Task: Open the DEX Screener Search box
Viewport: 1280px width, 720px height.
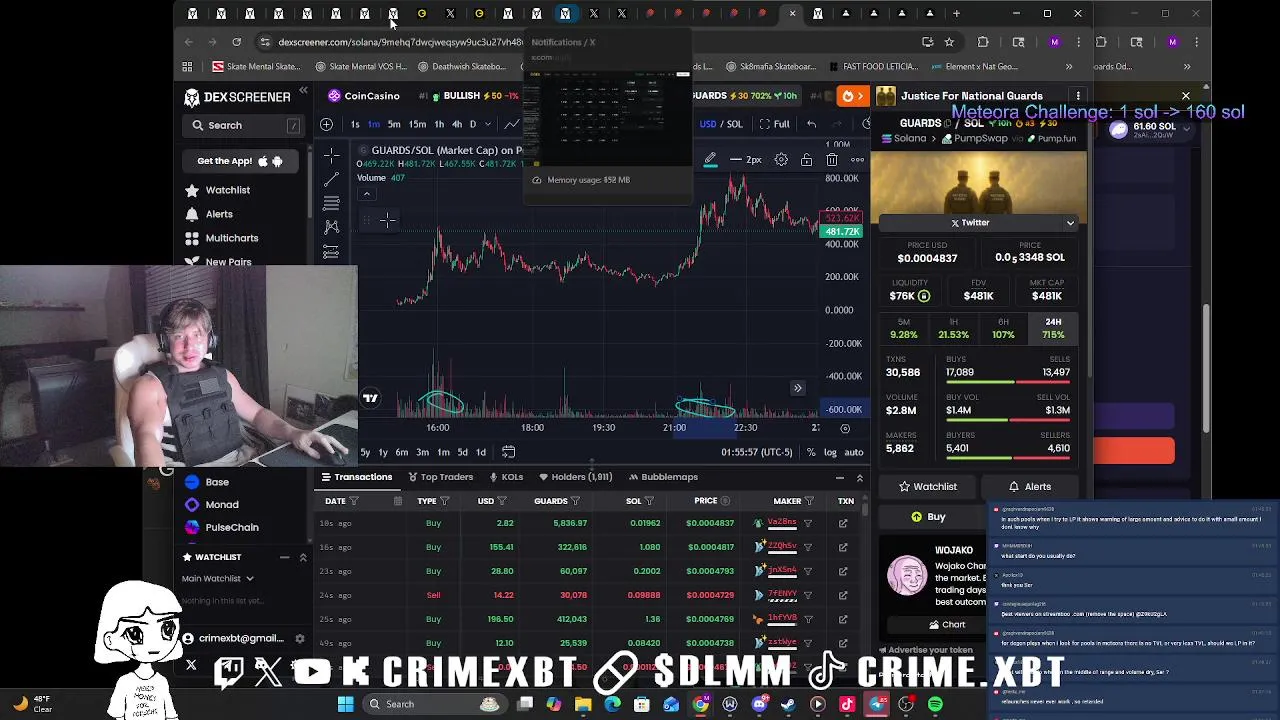Action: 242,125
